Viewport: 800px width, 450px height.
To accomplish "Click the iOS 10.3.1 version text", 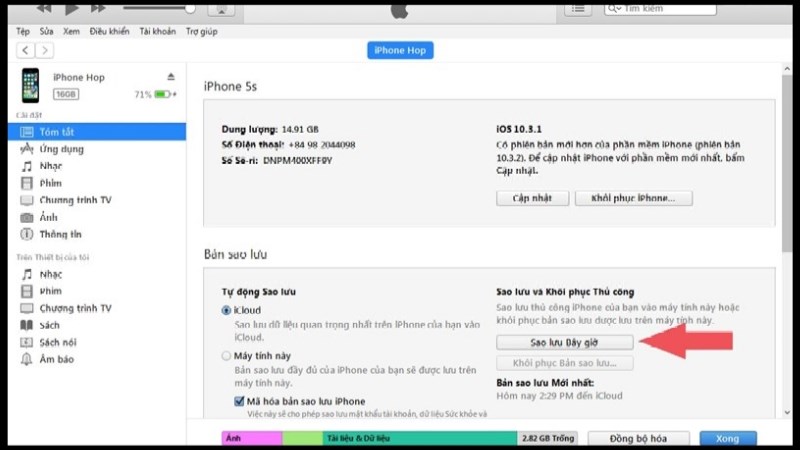I will 519,130.
